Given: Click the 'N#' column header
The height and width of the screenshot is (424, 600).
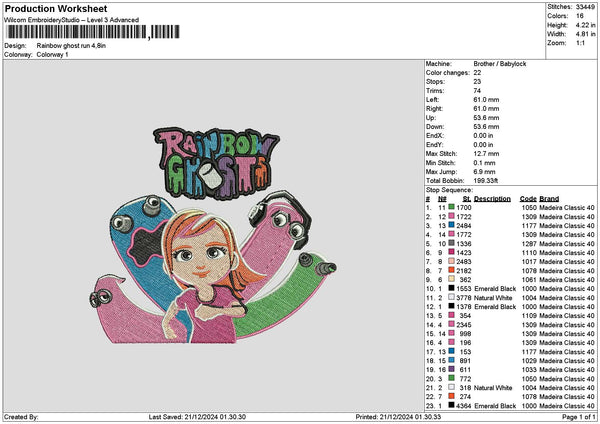Looking at the screenshot, I should pyautogui.click(x=442, y=199).
